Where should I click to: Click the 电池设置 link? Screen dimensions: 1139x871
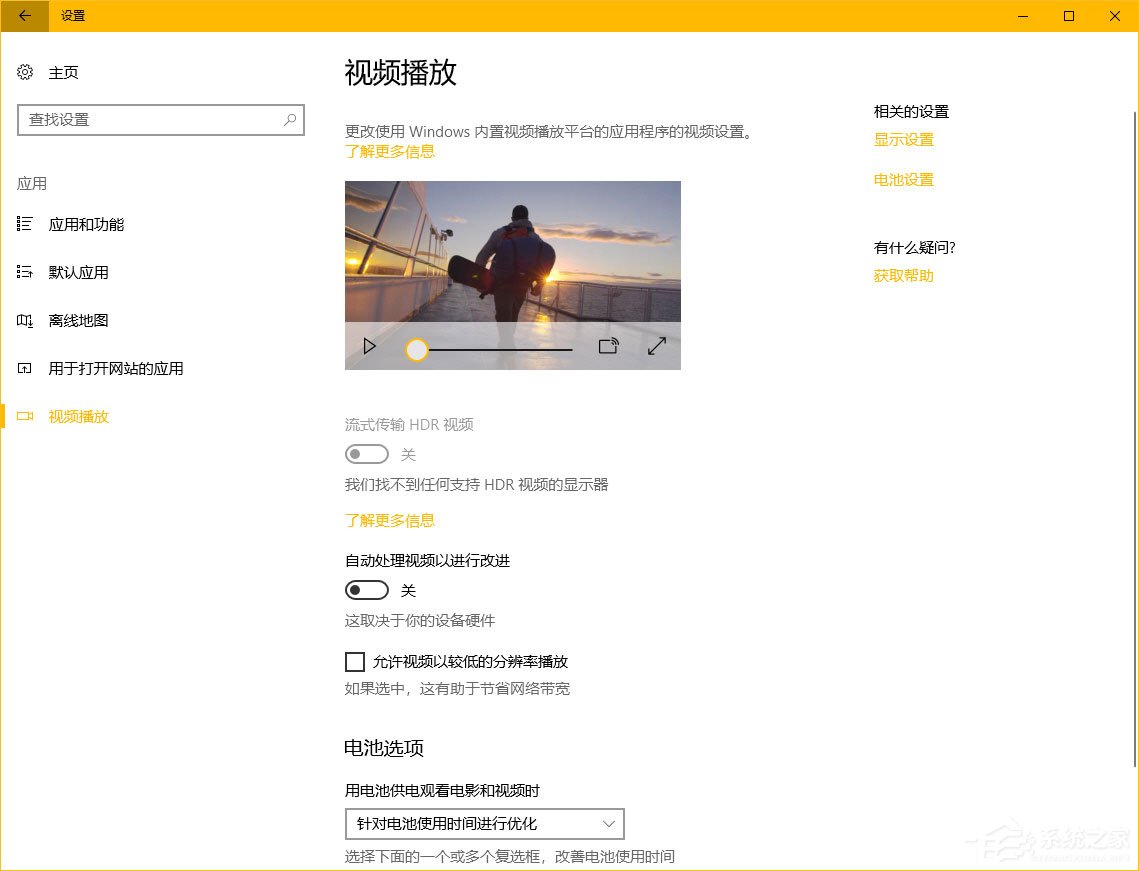[x=903, y=180]
